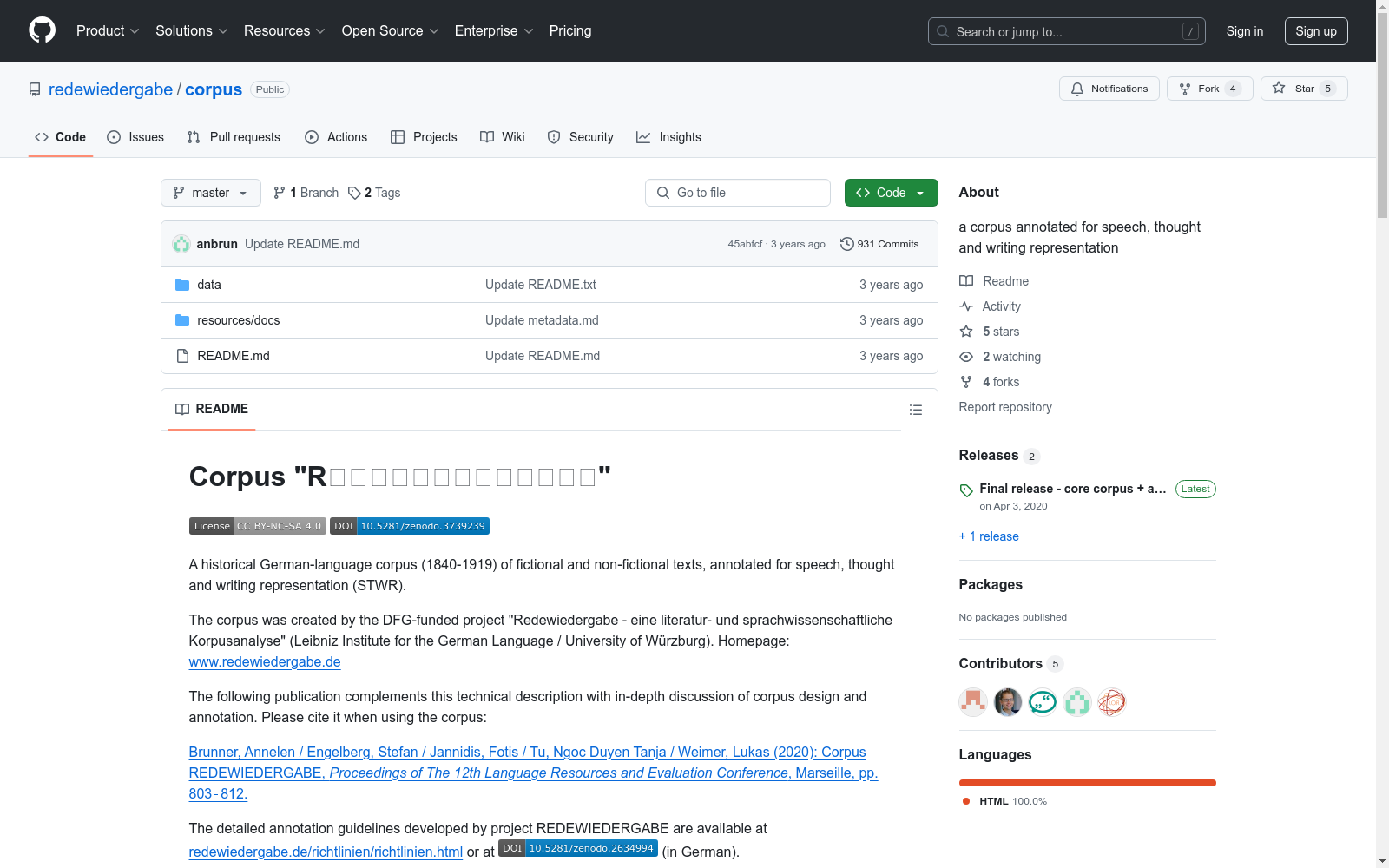This screenshot has height=868, width=1389.
Task: Click the tag icon next to 2 Tags
Action: [354, 193]
